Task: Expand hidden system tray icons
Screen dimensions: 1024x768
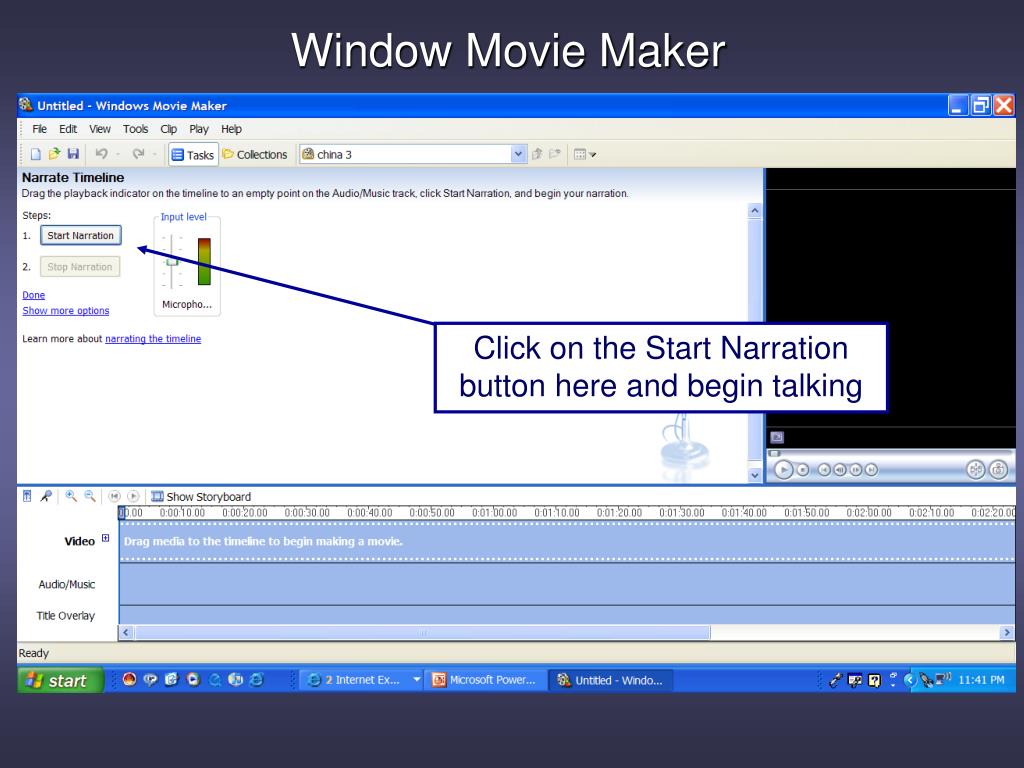Action: 908,680
